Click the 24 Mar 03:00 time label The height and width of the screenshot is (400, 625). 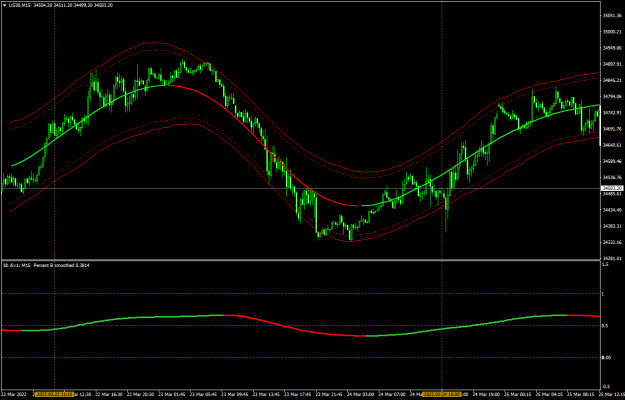coord(362,394)
